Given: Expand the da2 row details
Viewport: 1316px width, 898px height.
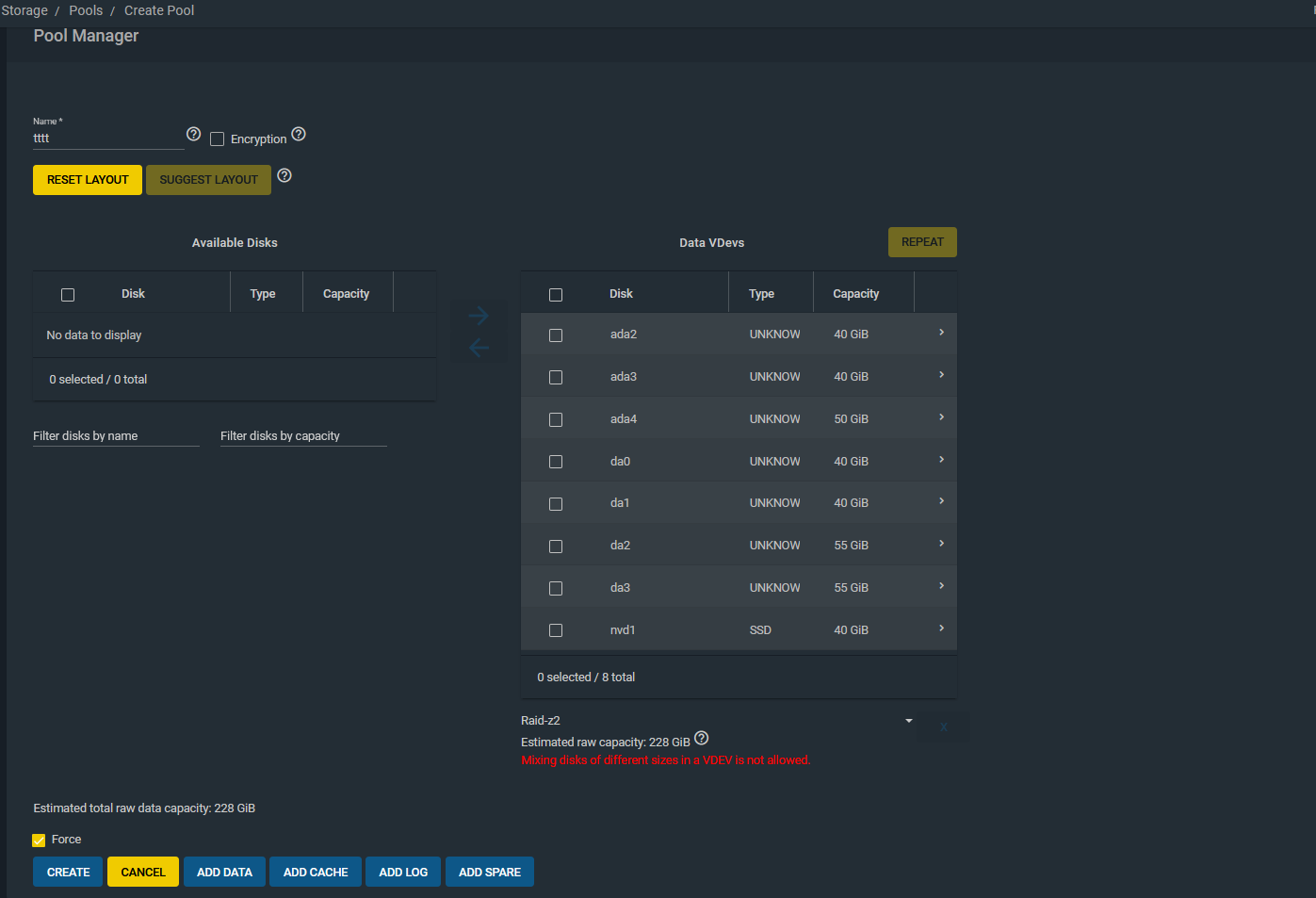Looking at the screenshot, I should (x=941, y=544).
